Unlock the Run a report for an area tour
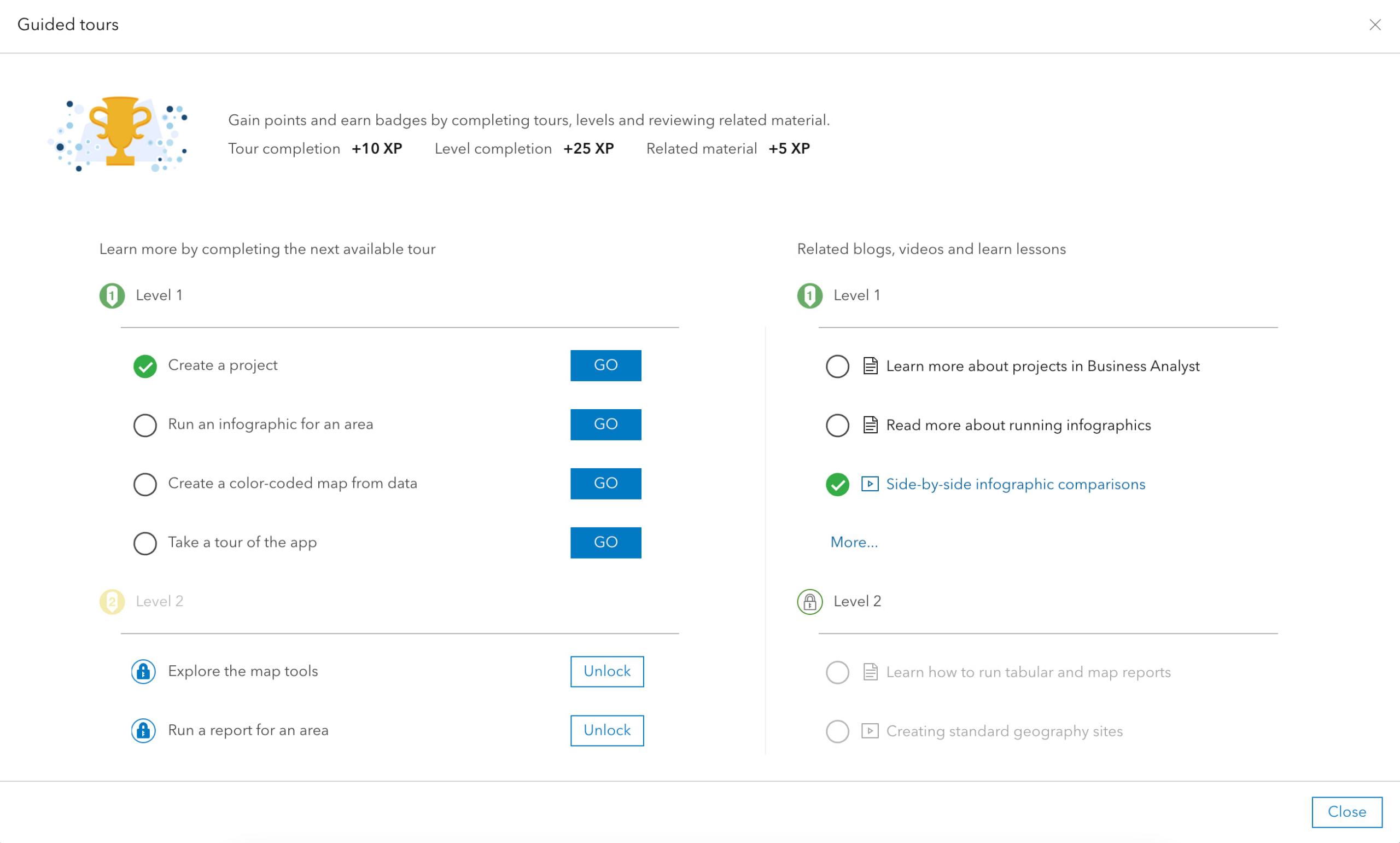This screenshot has height=843, width=1400. click(606, 730)
